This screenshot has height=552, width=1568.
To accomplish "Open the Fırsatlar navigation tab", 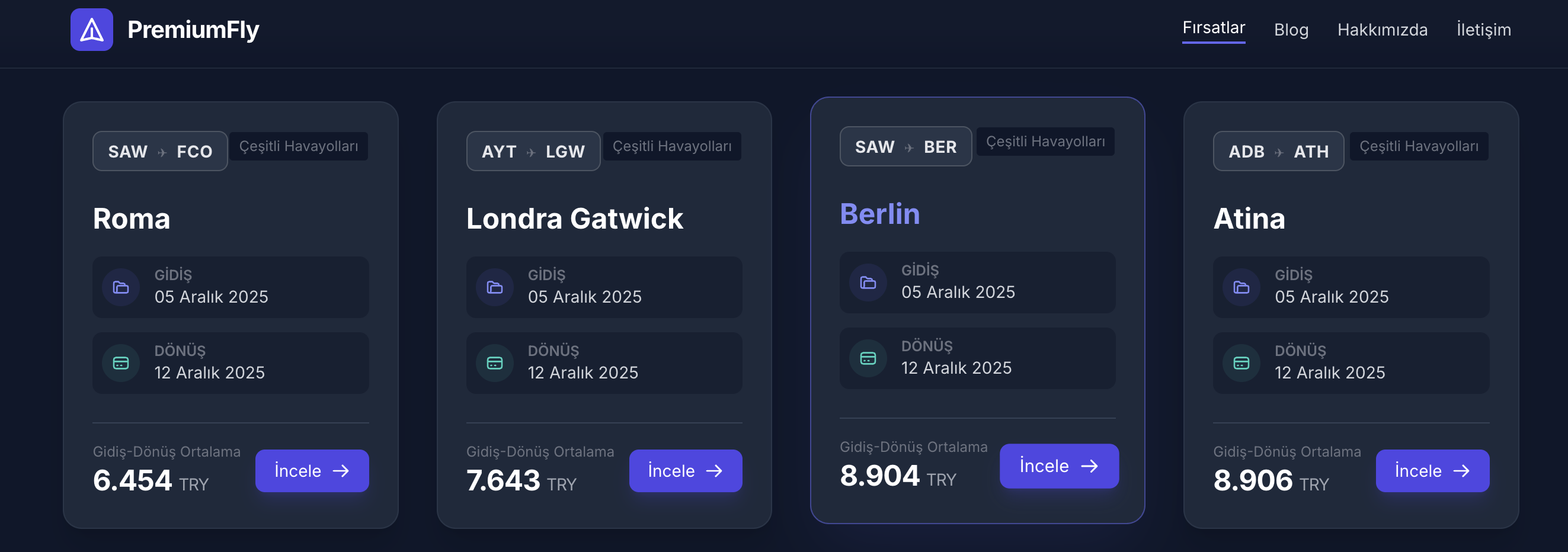I will click(1213, 28).
